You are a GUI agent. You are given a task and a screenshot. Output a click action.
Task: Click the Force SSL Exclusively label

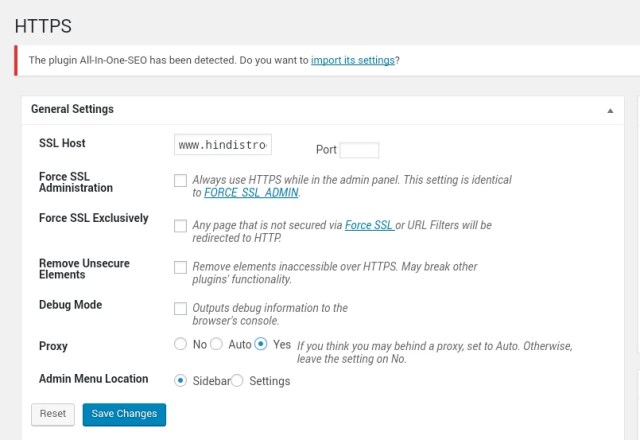(93, 218)
